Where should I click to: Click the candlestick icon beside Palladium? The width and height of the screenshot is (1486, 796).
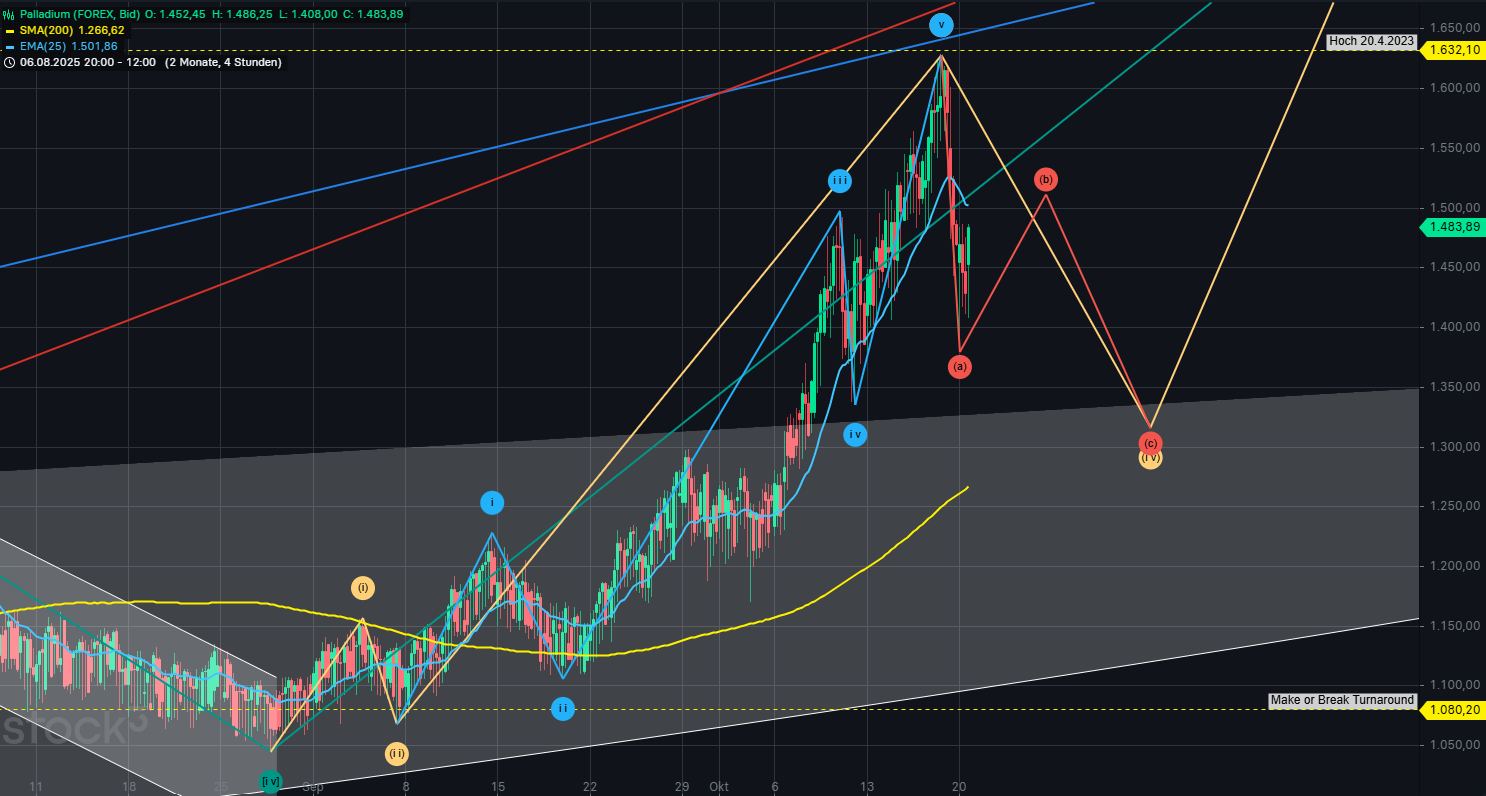(x=9, y=15)
